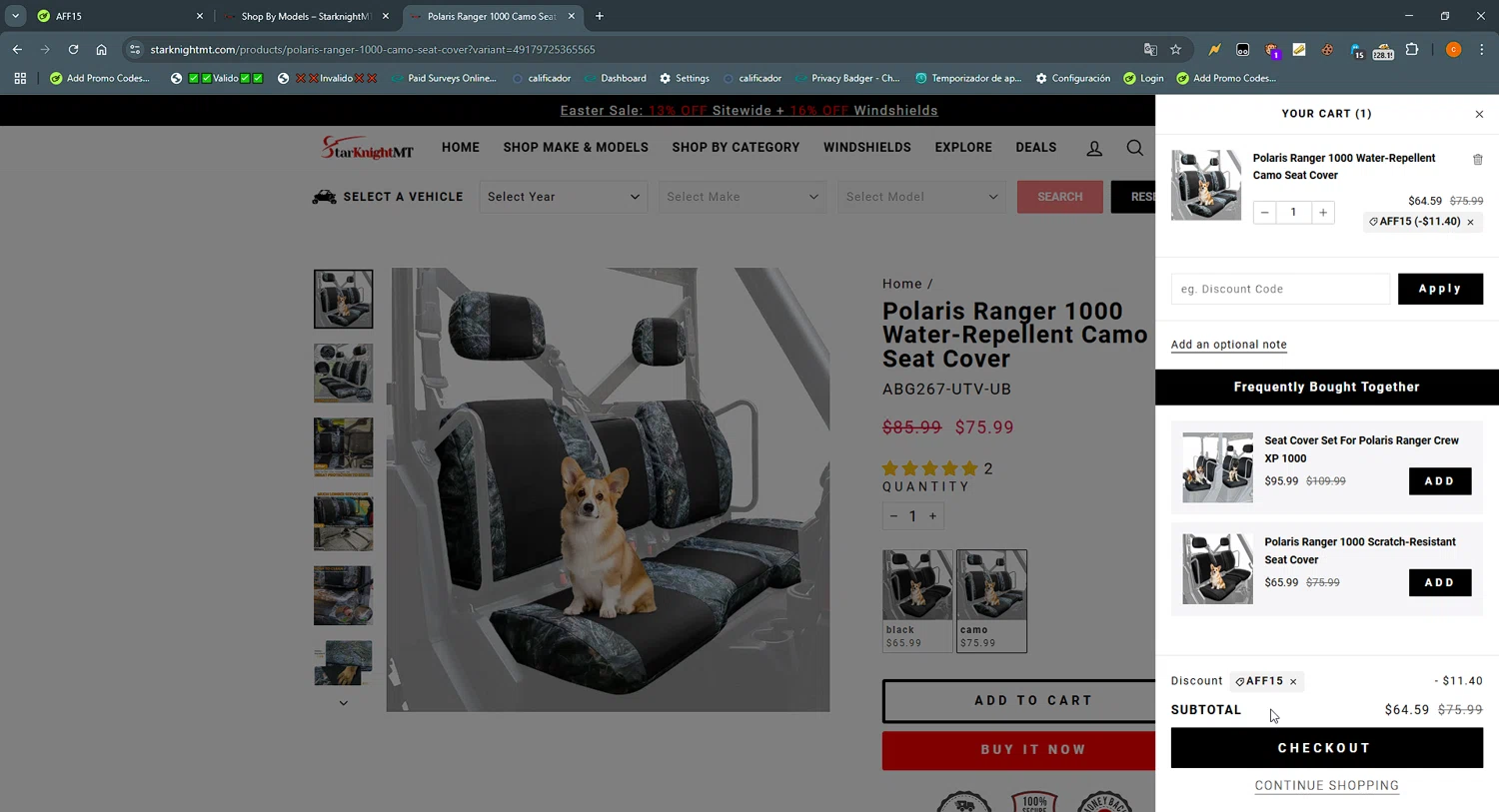Screen dimensions: 1499x812
Task: Select the camo color variant swatch
Action: pyautogui.click(x=991, y=600)
